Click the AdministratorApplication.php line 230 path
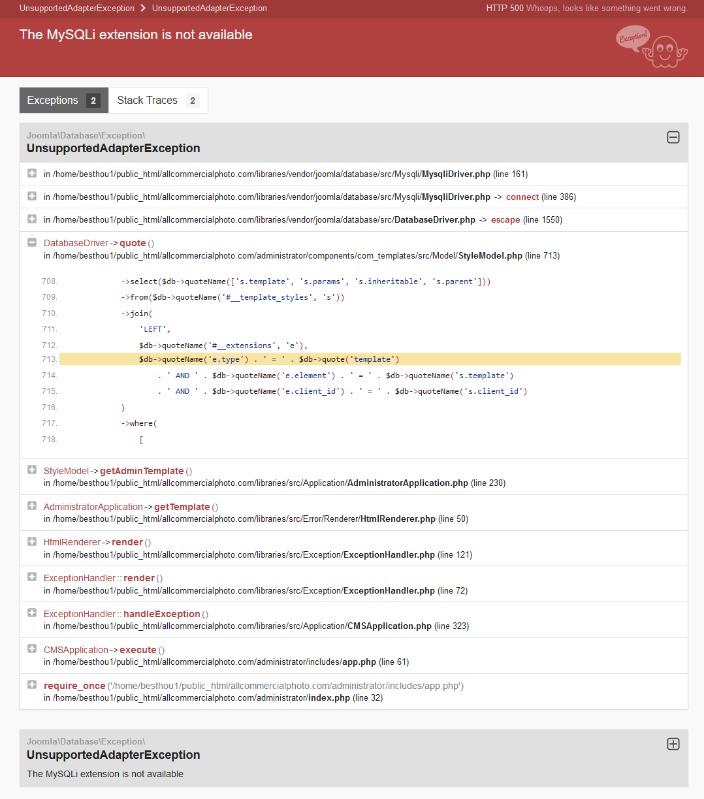The image size is (704, 799). pyautogui.click(x=275, y=483)
